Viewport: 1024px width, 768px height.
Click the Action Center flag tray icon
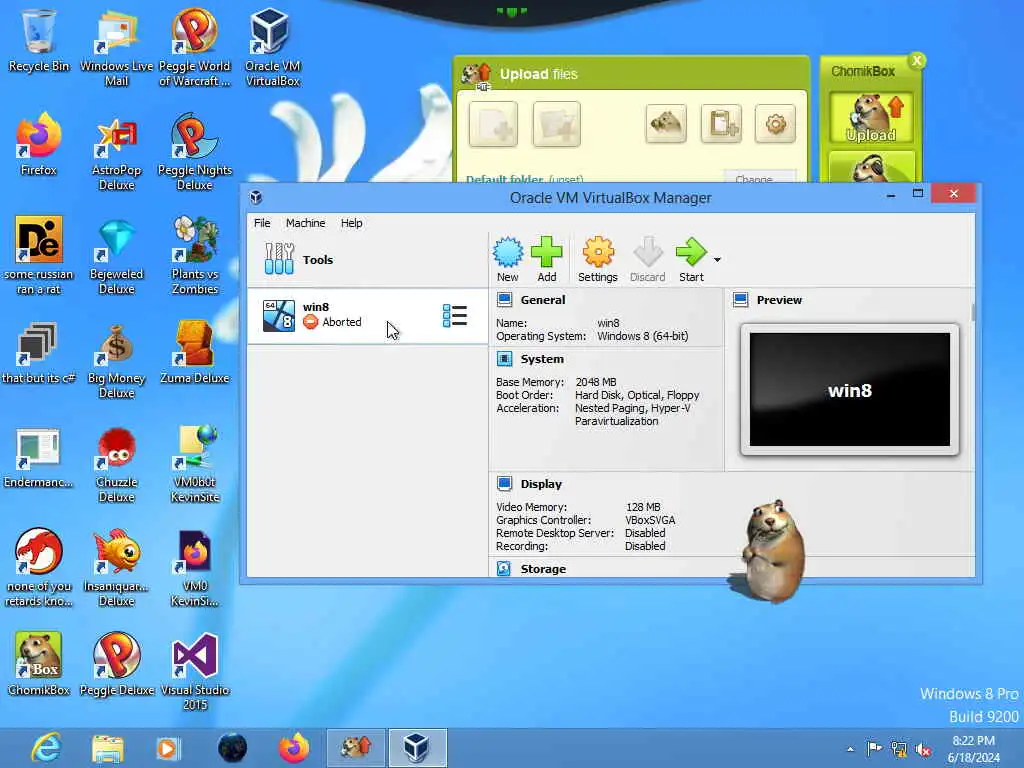[874, 748]
